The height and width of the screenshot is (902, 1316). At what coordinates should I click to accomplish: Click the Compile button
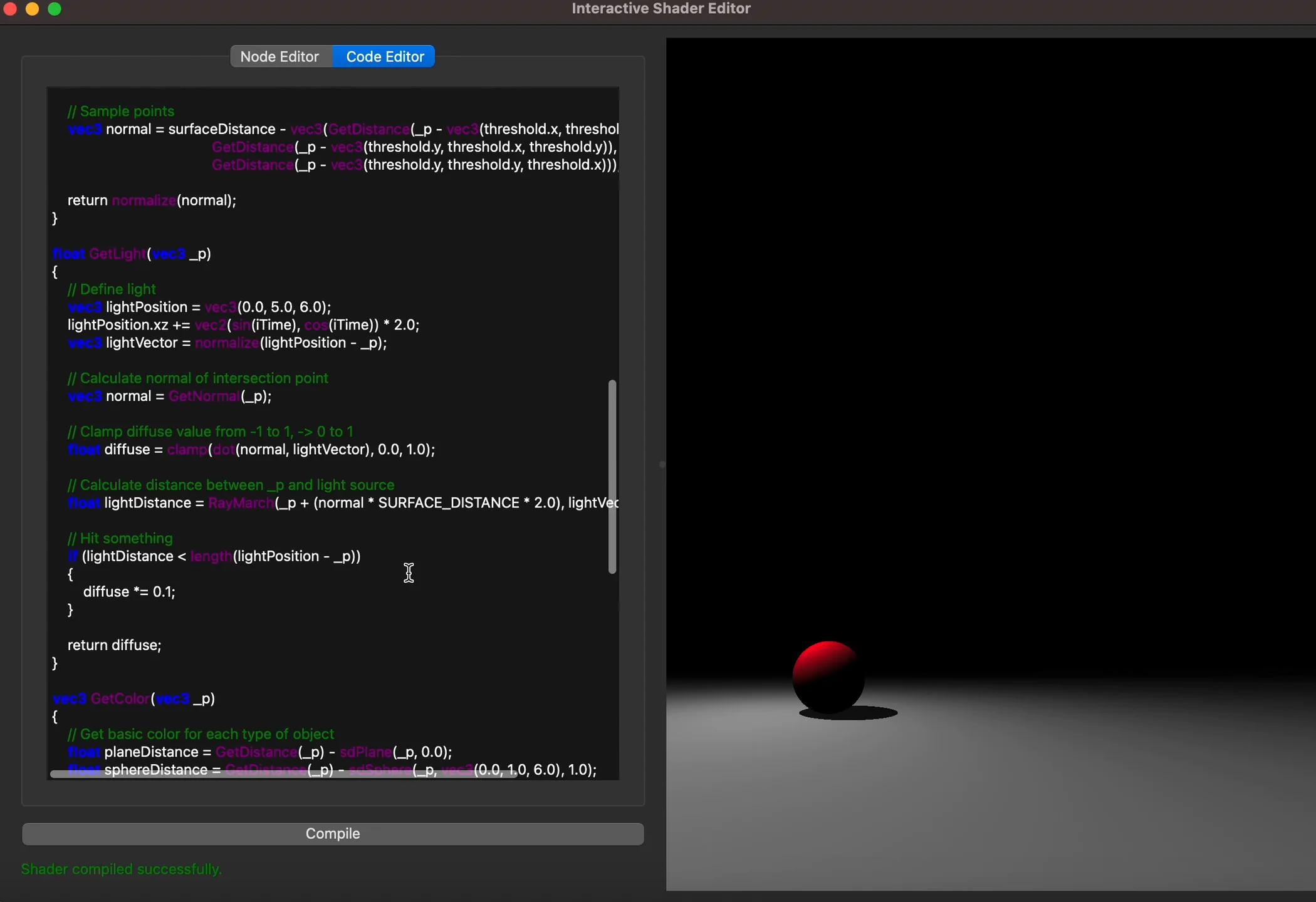point(332,834)
